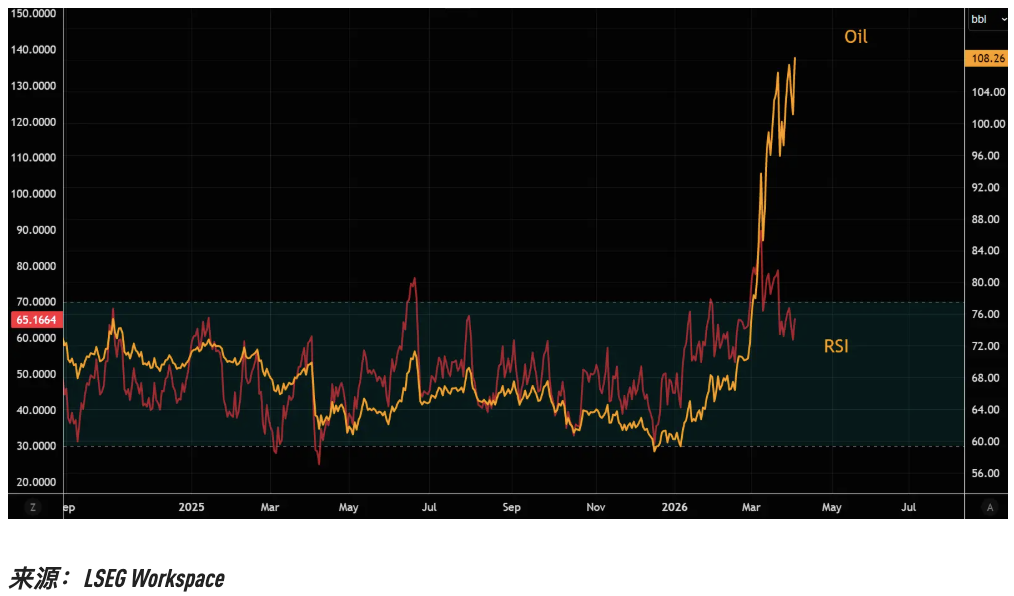Image resolution: width=1014 pixels, height=596 pixels.
Task: Click the orange Oil series label
Action: pos(855,37)
